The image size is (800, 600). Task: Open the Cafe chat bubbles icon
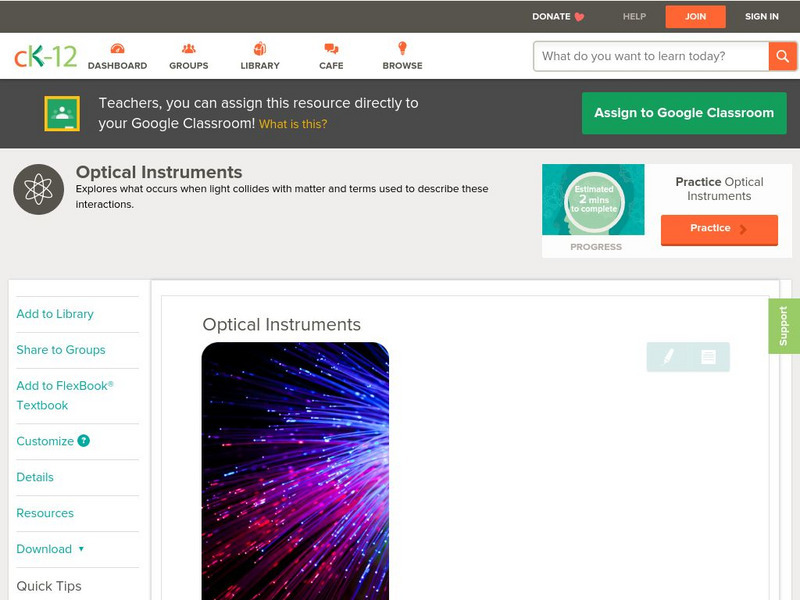(331, 48)
